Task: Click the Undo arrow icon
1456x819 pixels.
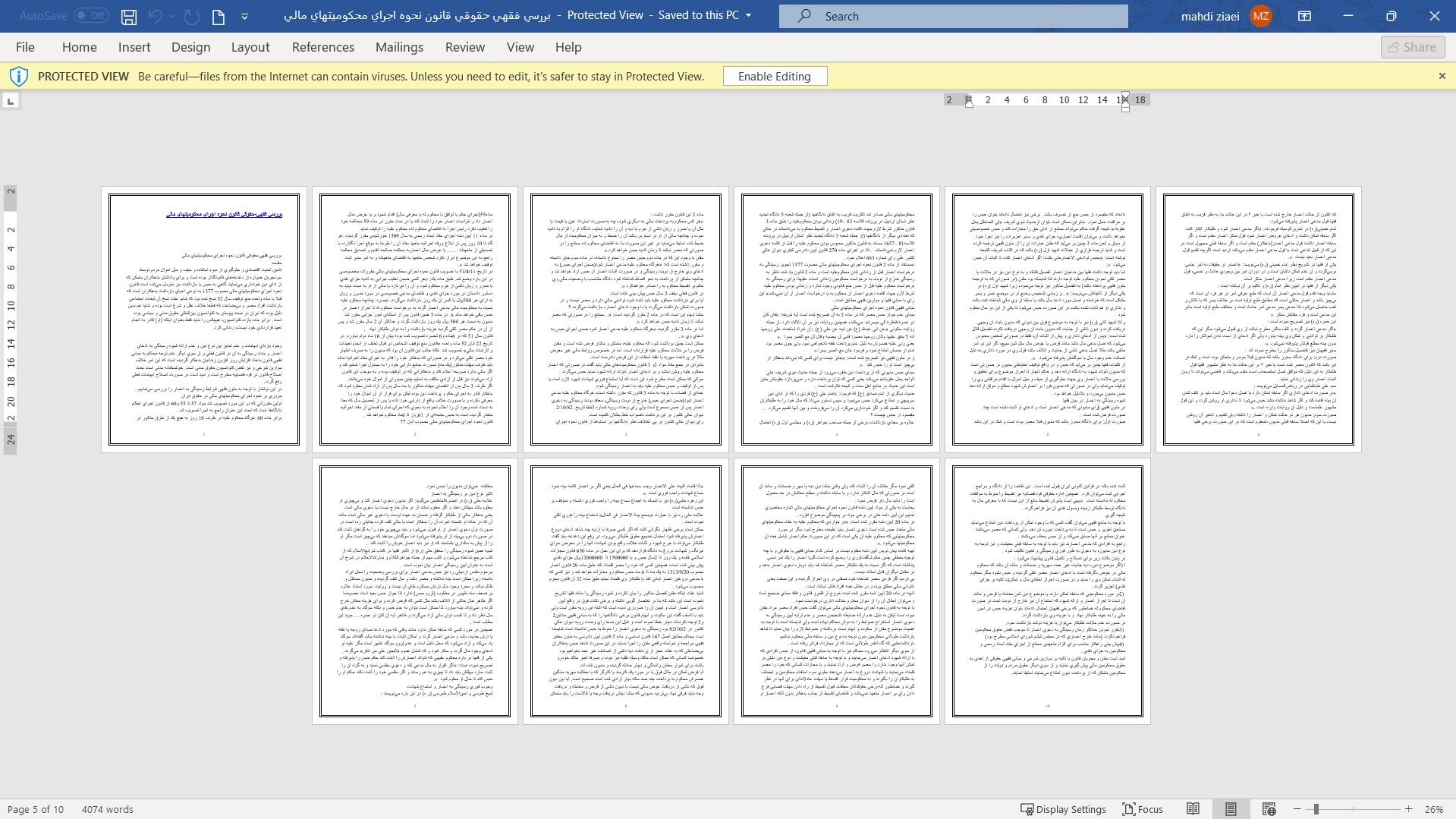Action: [156, 16]
